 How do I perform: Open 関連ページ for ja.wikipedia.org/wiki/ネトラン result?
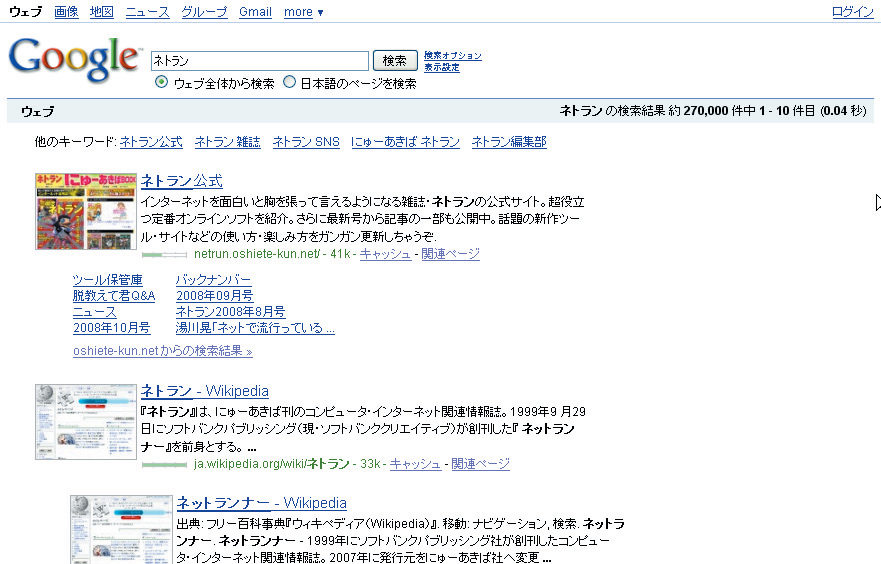[x=480, y=464]
